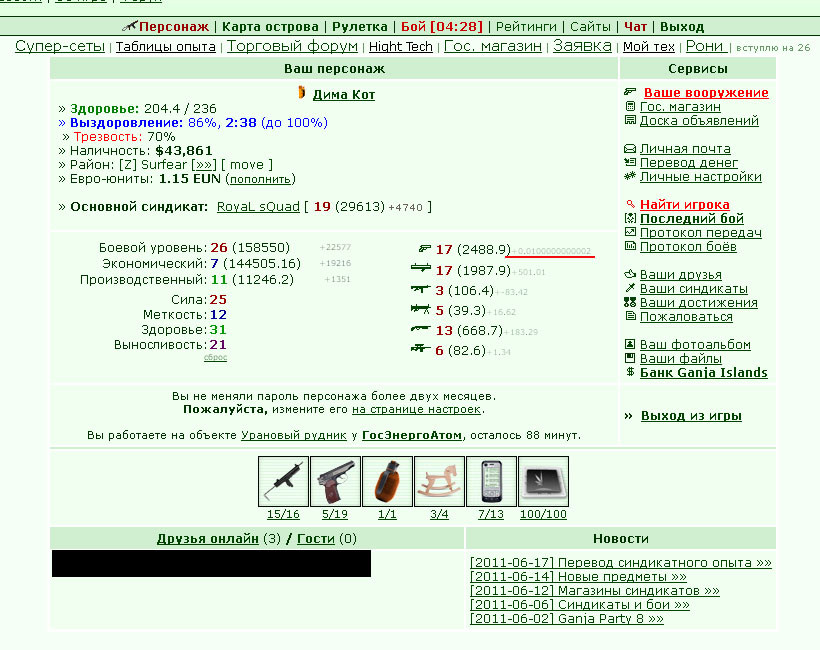Open the Заявка link
Image resolution: width=820 pixels, height=650 pixels.
click(582, 46)
